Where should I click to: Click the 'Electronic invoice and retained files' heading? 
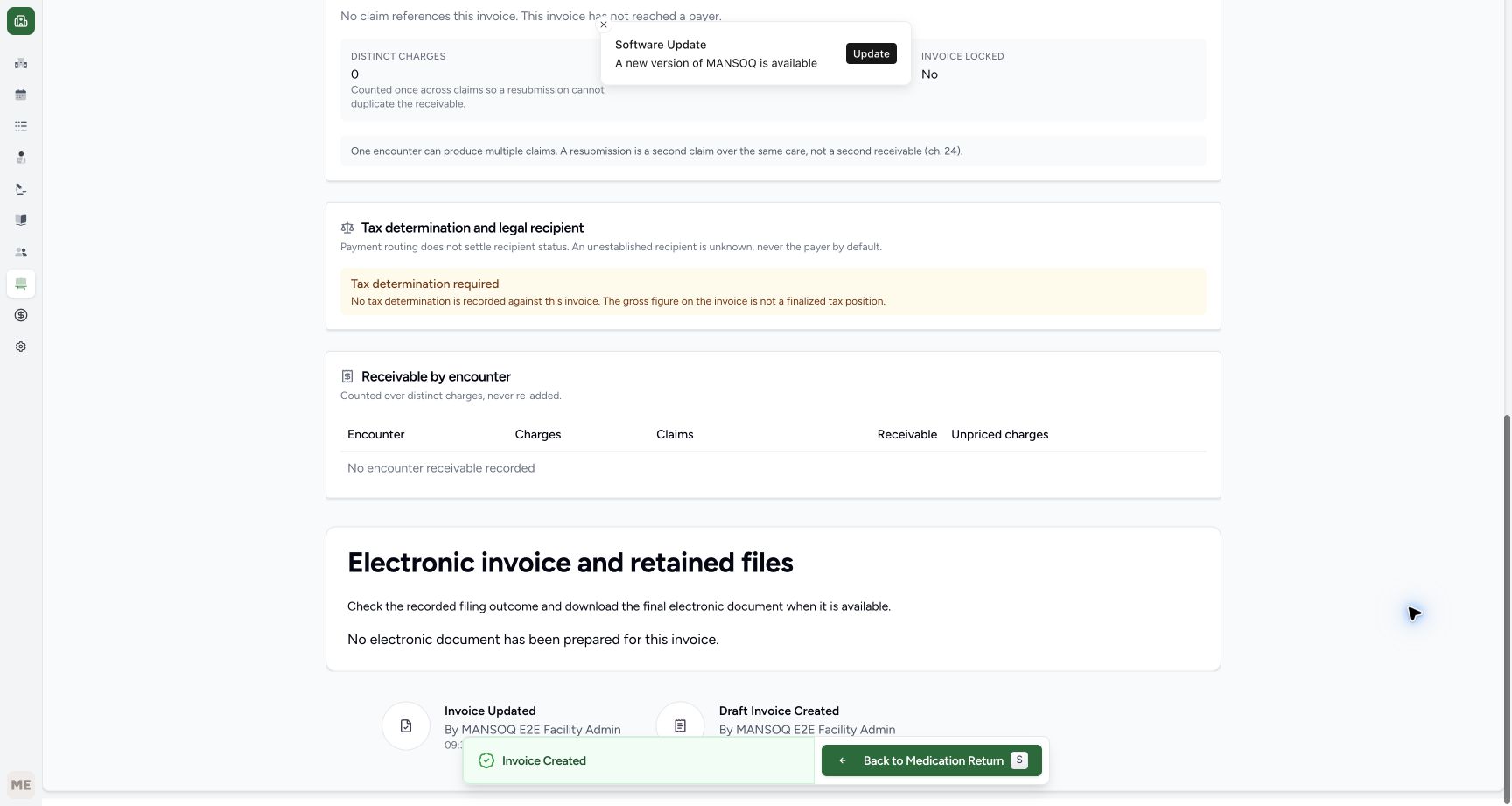(x=570, y=563)
